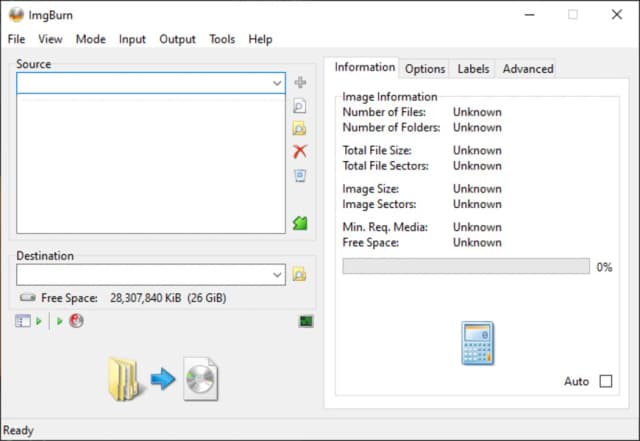Screen dimensions: 640x441
Task: Switch to the Labels tab
Action: (473, 69)
